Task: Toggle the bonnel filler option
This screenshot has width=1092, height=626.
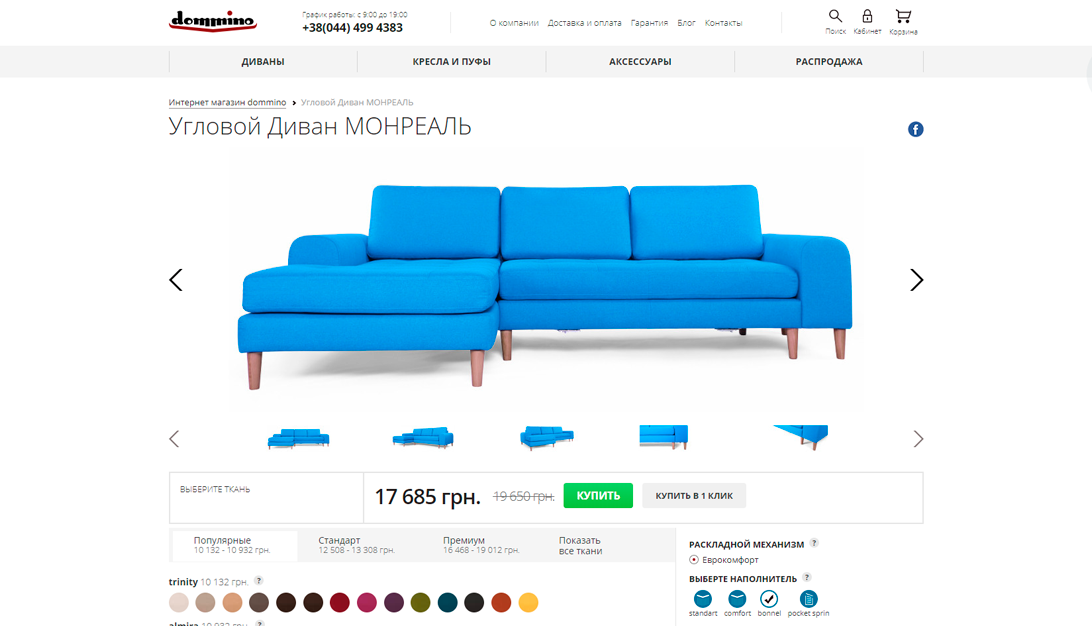Action: click(x=769, y=599)
